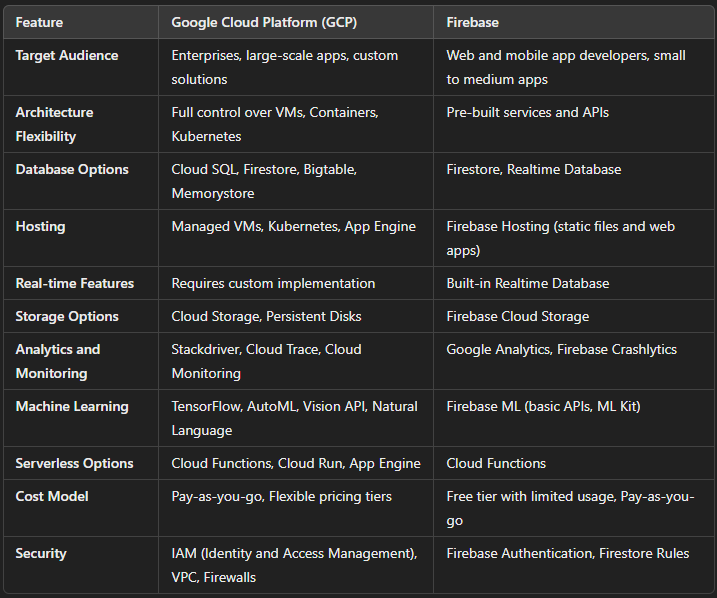Click the 'Firestore, Realtime Database' cell
Screen dimensions: 717x598
(x=533, y=170)
